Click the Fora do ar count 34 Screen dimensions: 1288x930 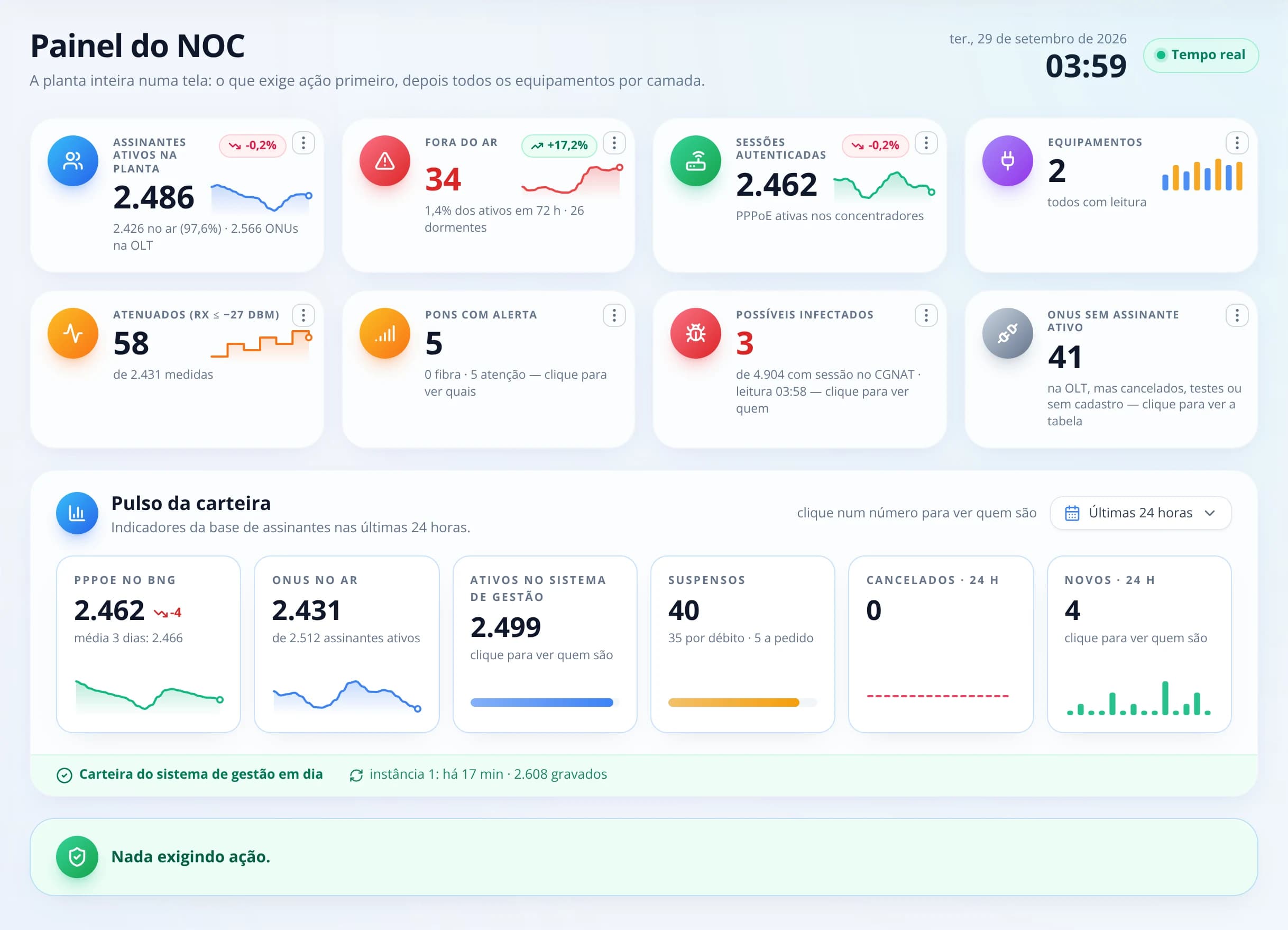[443, 179]
